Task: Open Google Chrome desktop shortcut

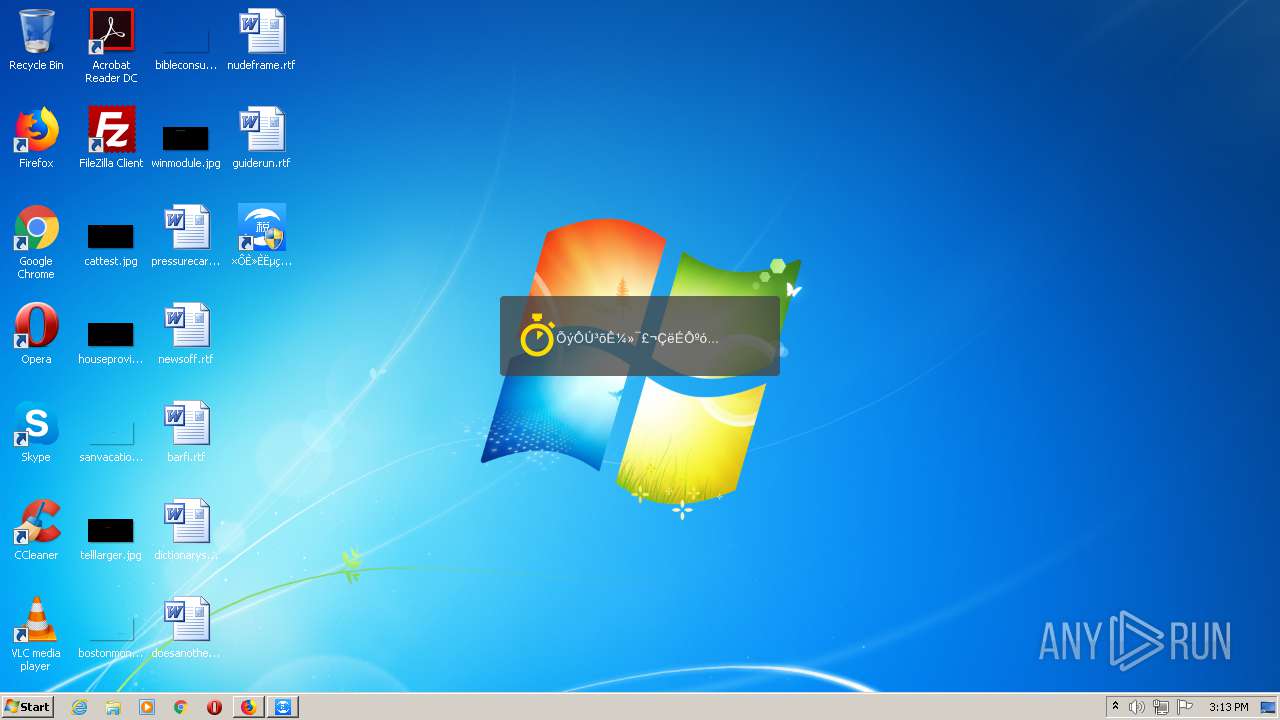Action: coord(36,242)
